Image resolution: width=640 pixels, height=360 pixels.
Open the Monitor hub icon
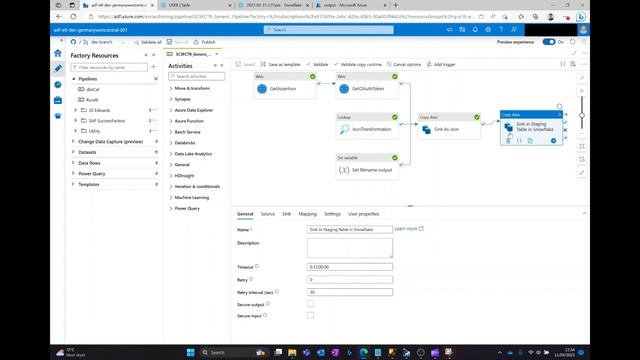[x=58, y=84]
